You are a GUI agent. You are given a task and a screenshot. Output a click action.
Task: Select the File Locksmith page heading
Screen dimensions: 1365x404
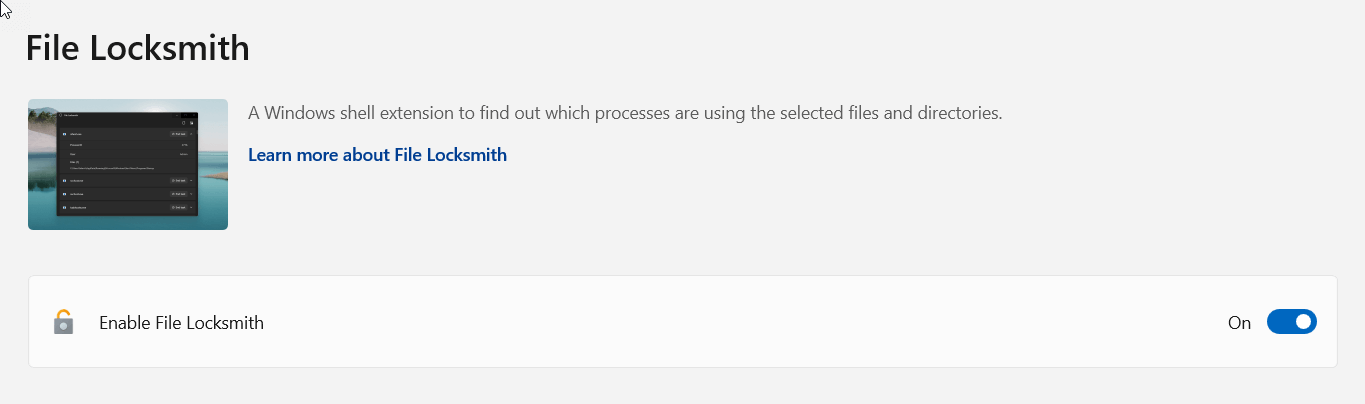[x=137, y=48]
